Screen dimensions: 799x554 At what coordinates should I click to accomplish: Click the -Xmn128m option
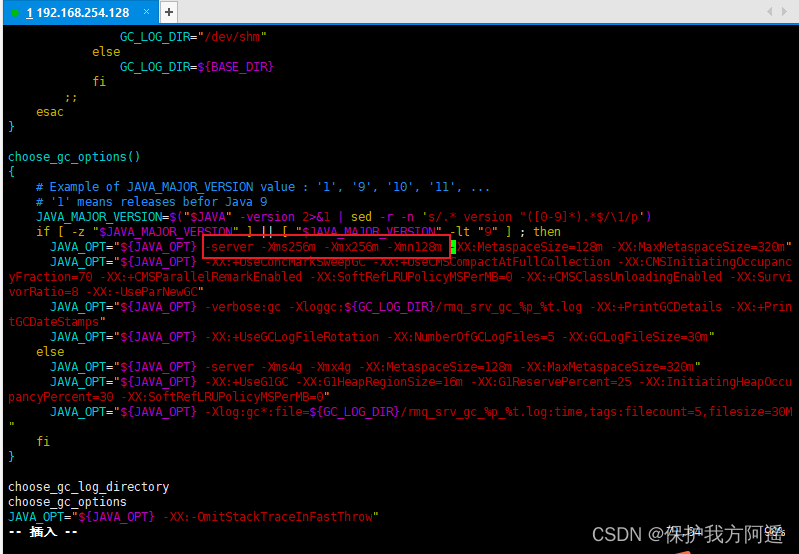415,247
